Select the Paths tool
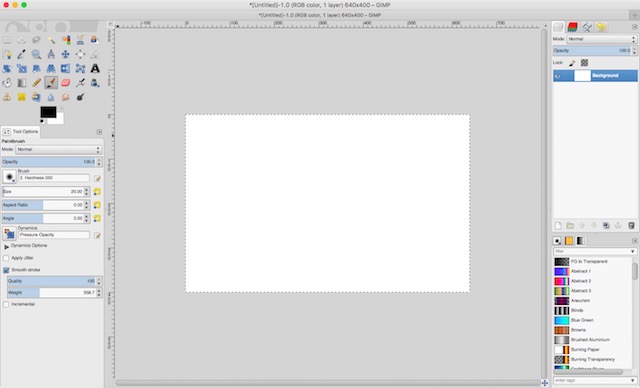This screenshot has width=640, height=388. 7,54
